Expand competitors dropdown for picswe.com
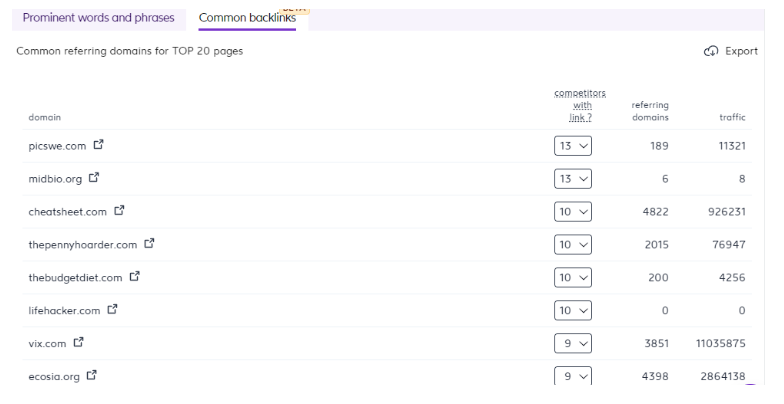 click(572, 146)
